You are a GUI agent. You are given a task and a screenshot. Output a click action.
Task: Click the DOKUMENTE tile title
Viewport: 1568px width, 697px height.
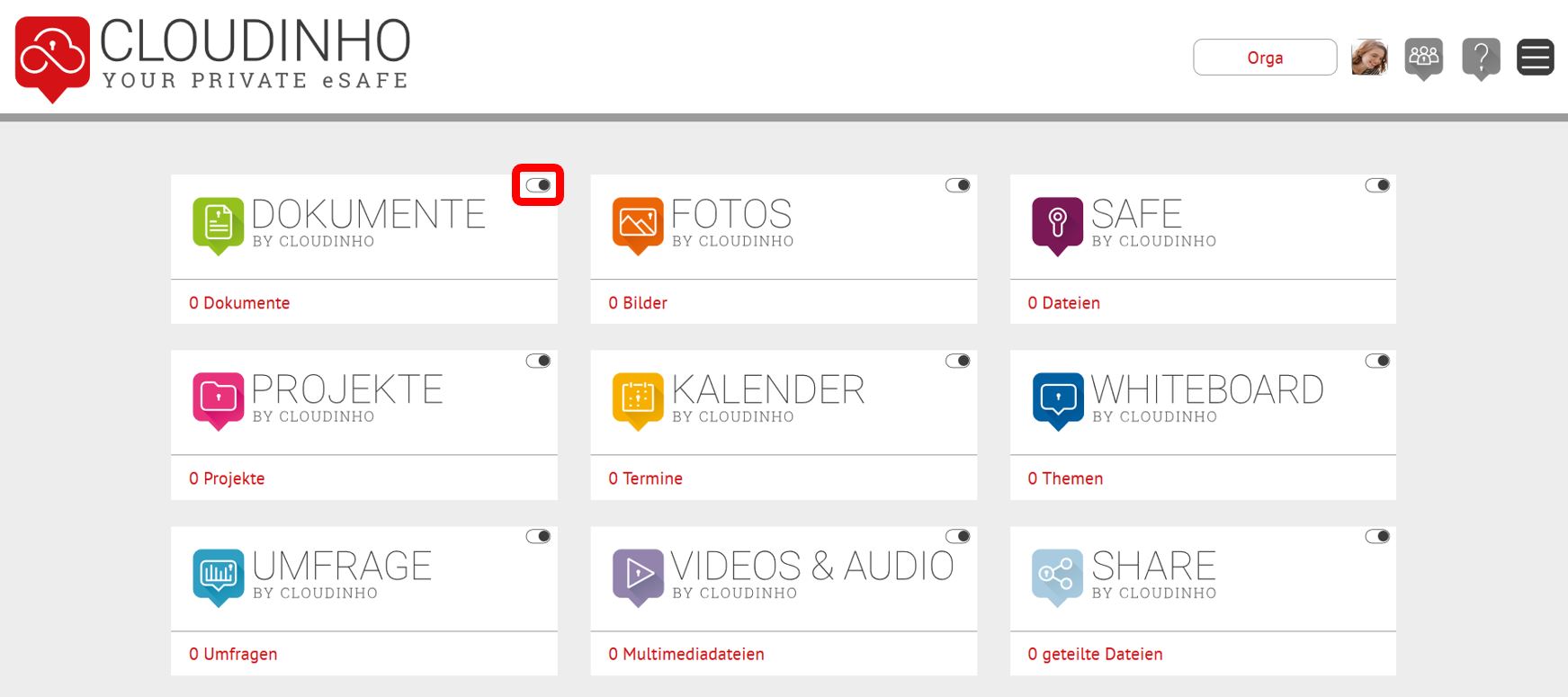pos(369,214)
